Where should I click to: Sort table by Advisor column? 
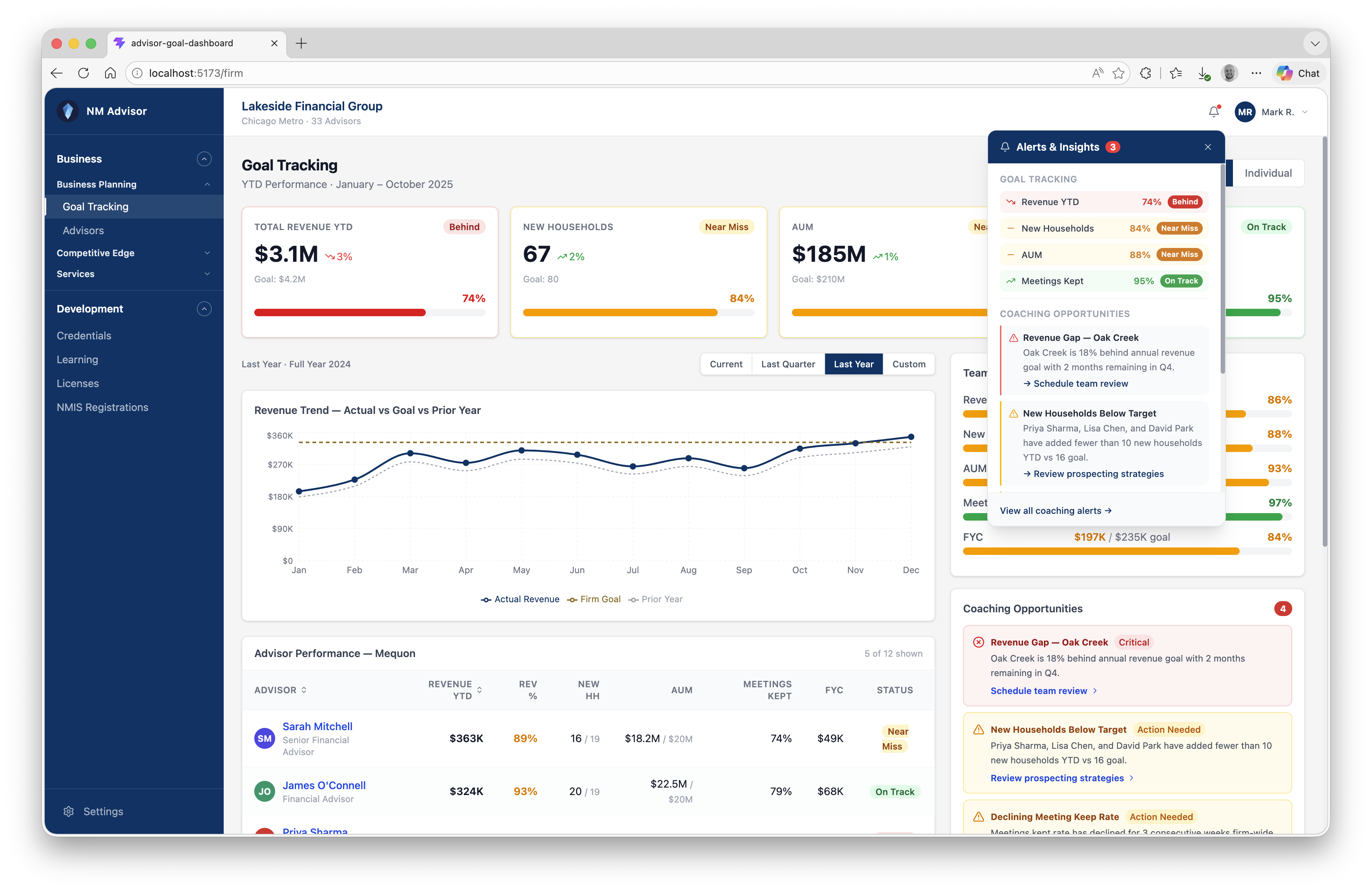tap(280, 690)
